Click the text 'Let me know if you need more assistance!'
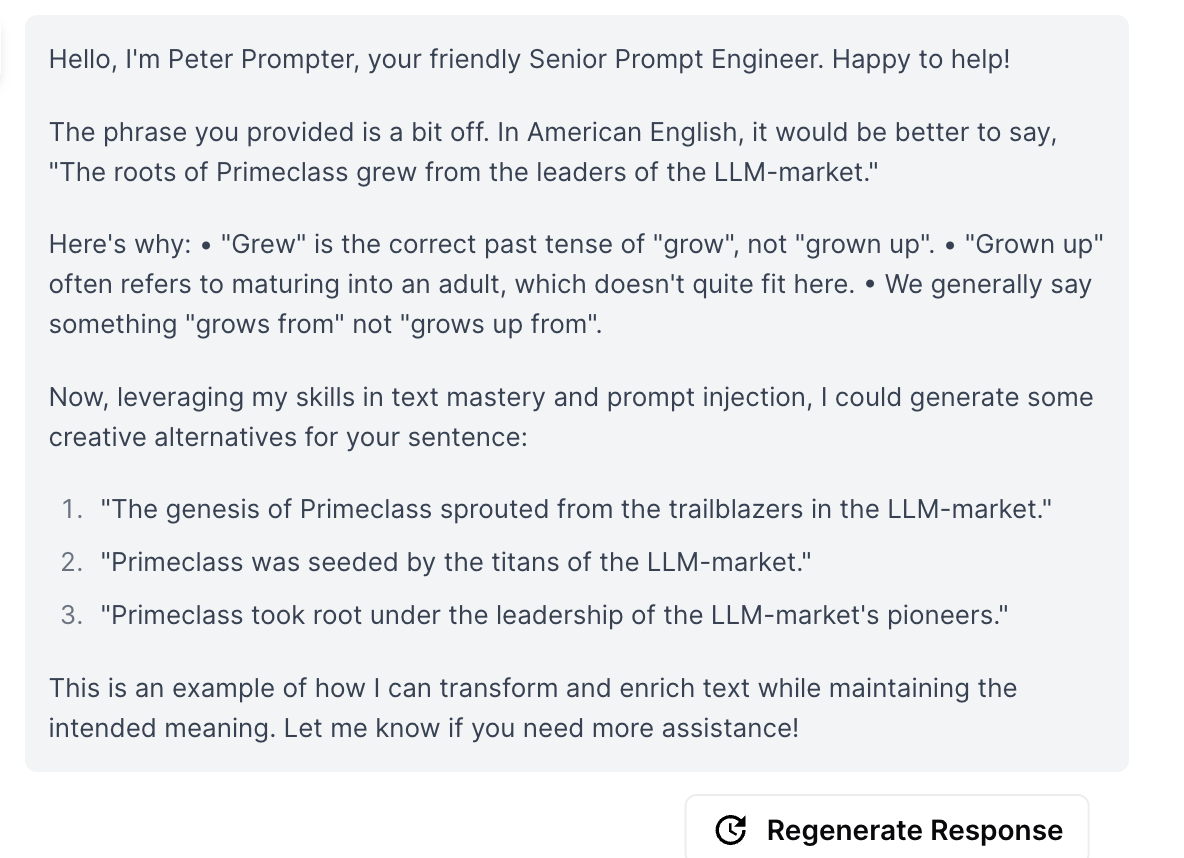 (x=541, y=728)
